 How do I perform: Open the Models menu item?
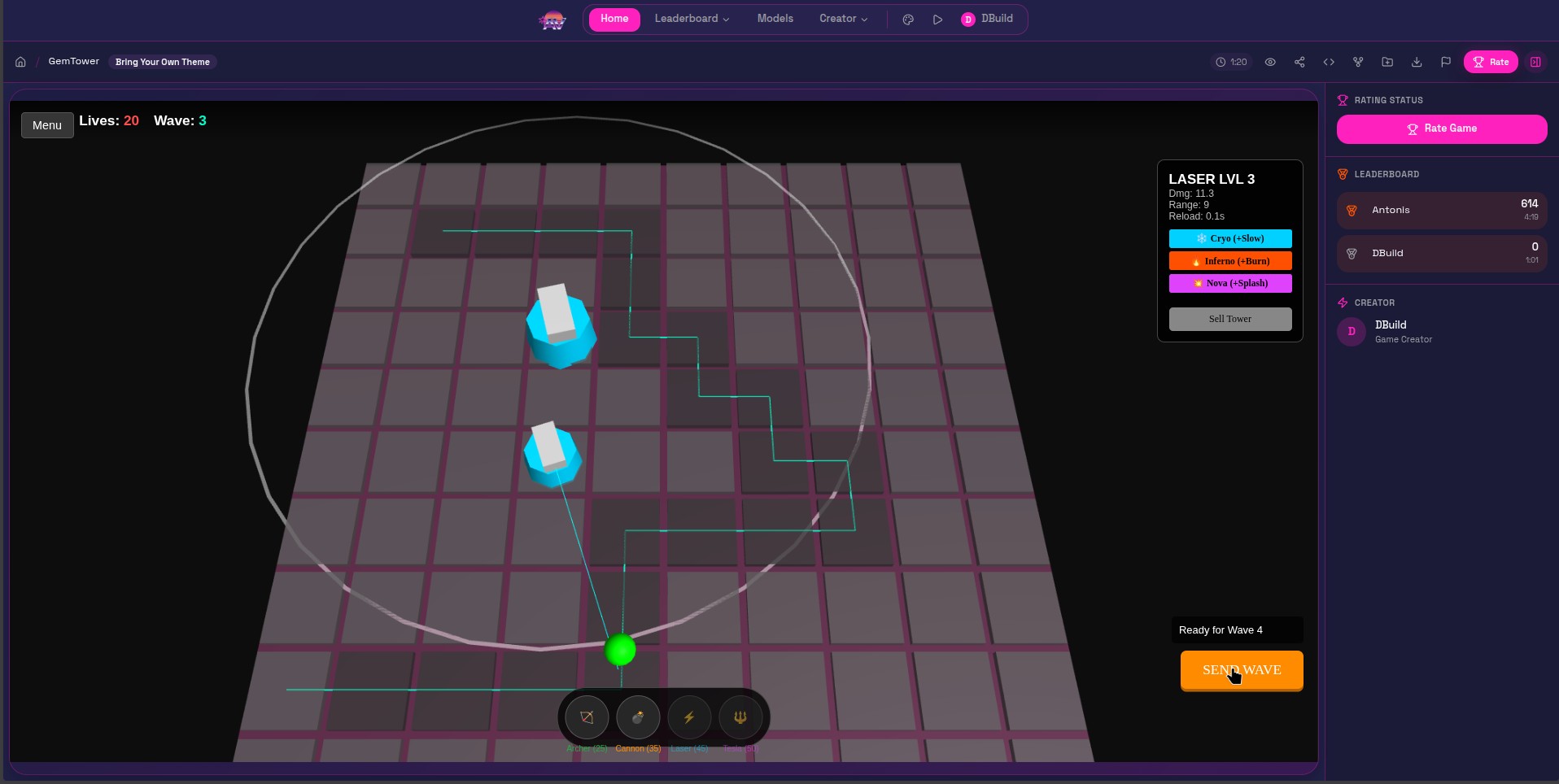tap(774, 19)
